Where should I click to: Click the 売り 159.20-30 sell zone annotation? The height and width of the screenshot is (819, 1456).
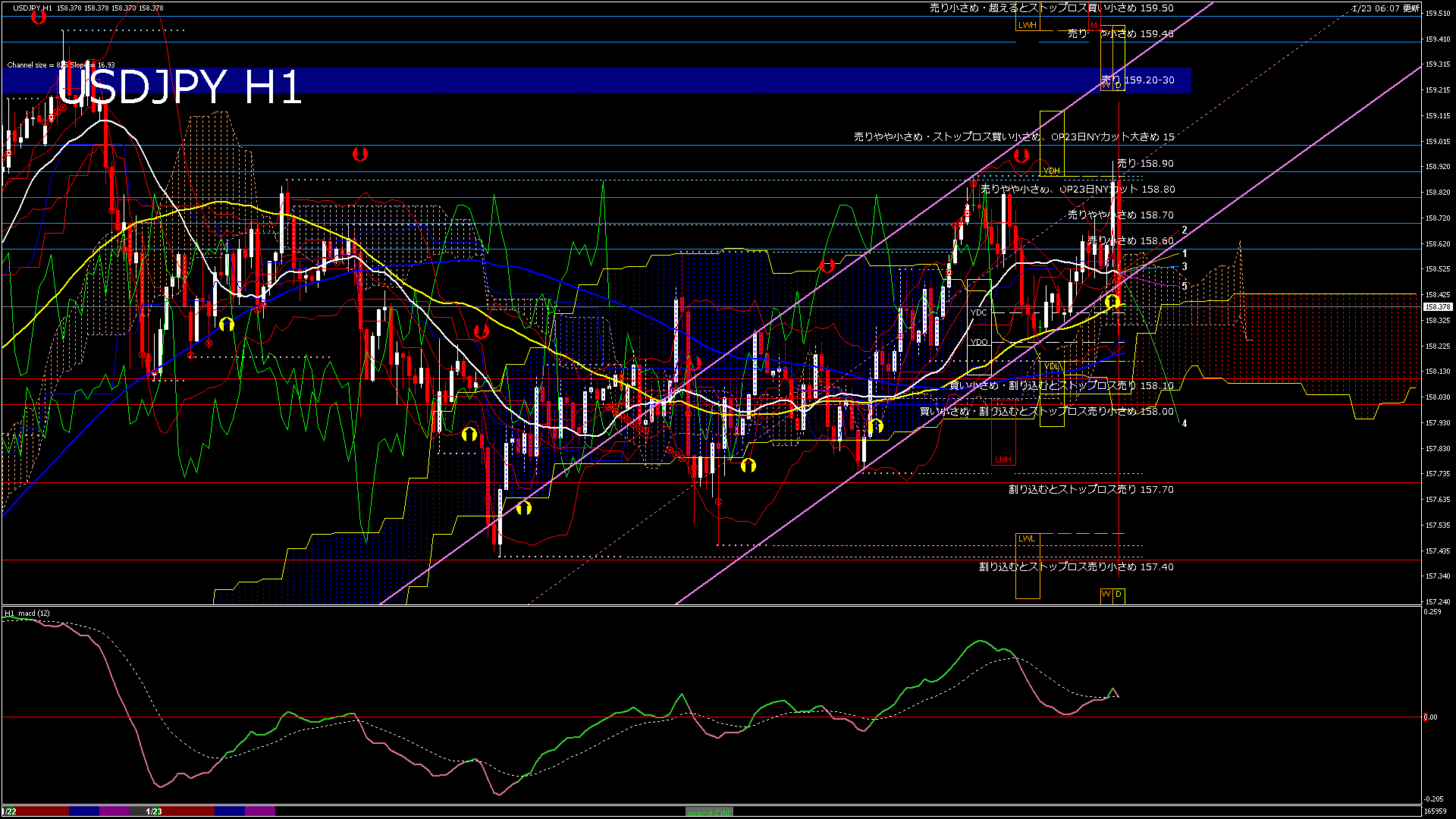(x=1136, y=80)
